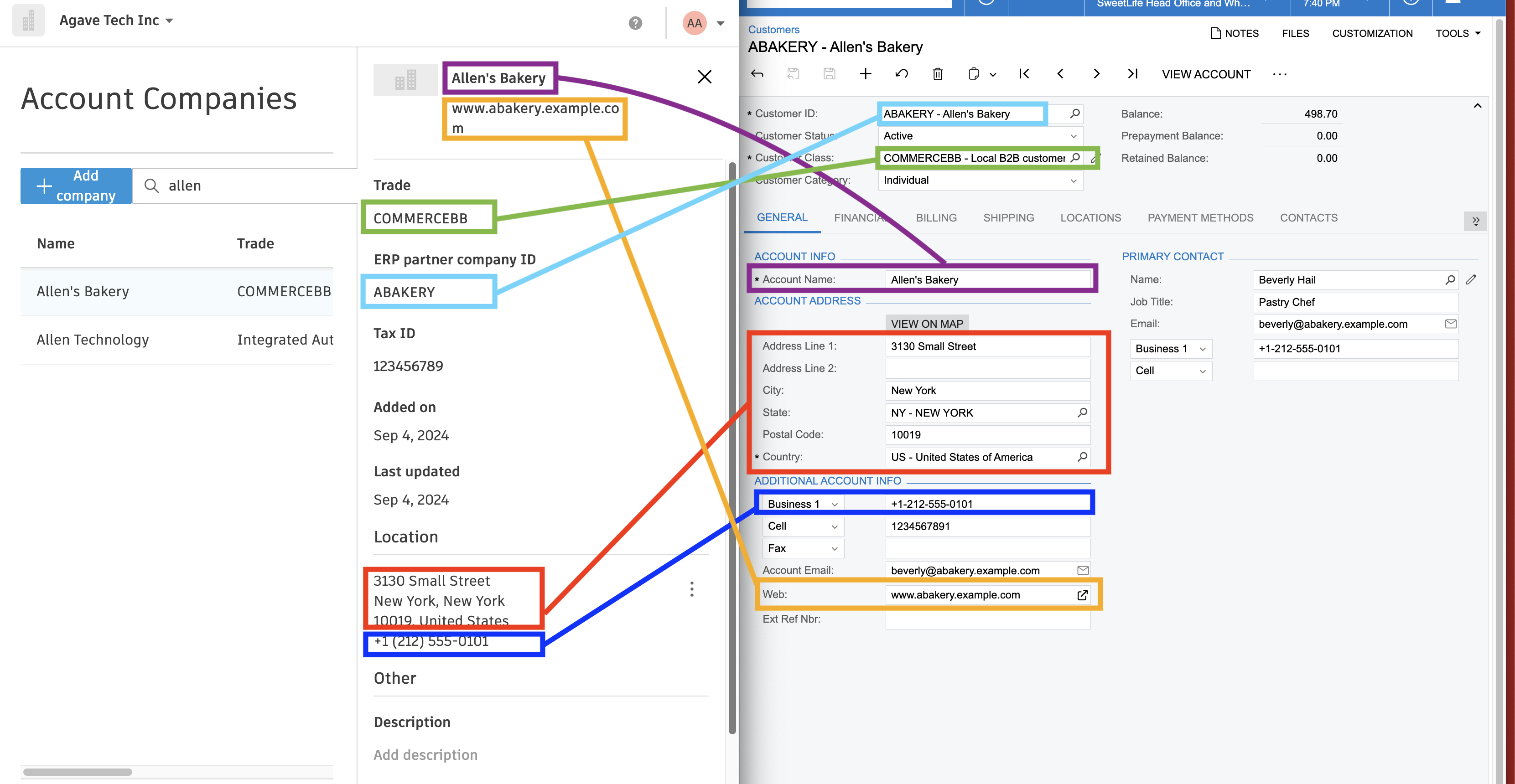The image size is (1515, 784).
Task: Click the VIEW ACCOUNT button
Action: 1206,74
